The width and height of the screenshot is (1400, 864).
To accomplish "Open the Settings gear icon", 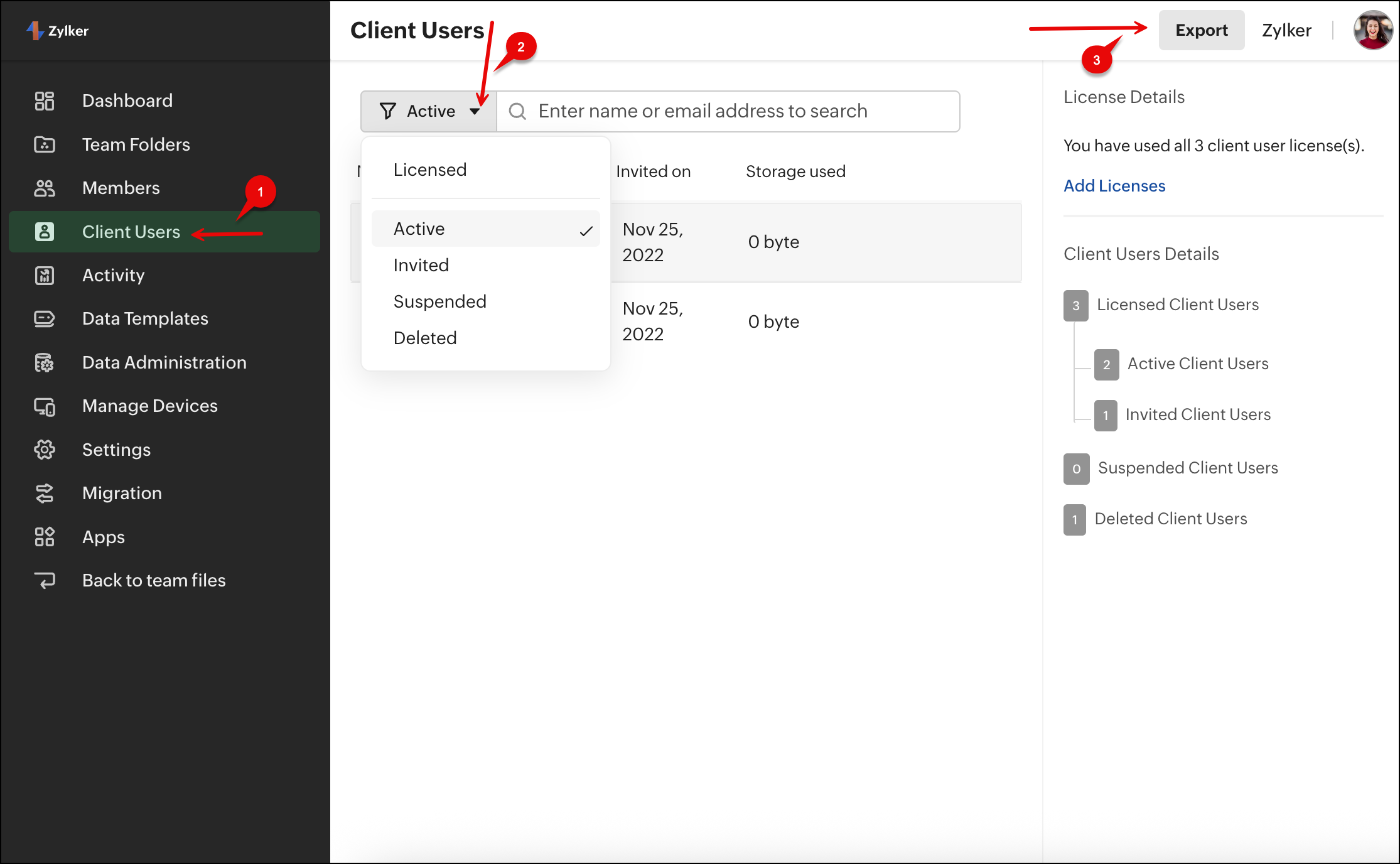I will click(45, 450).
